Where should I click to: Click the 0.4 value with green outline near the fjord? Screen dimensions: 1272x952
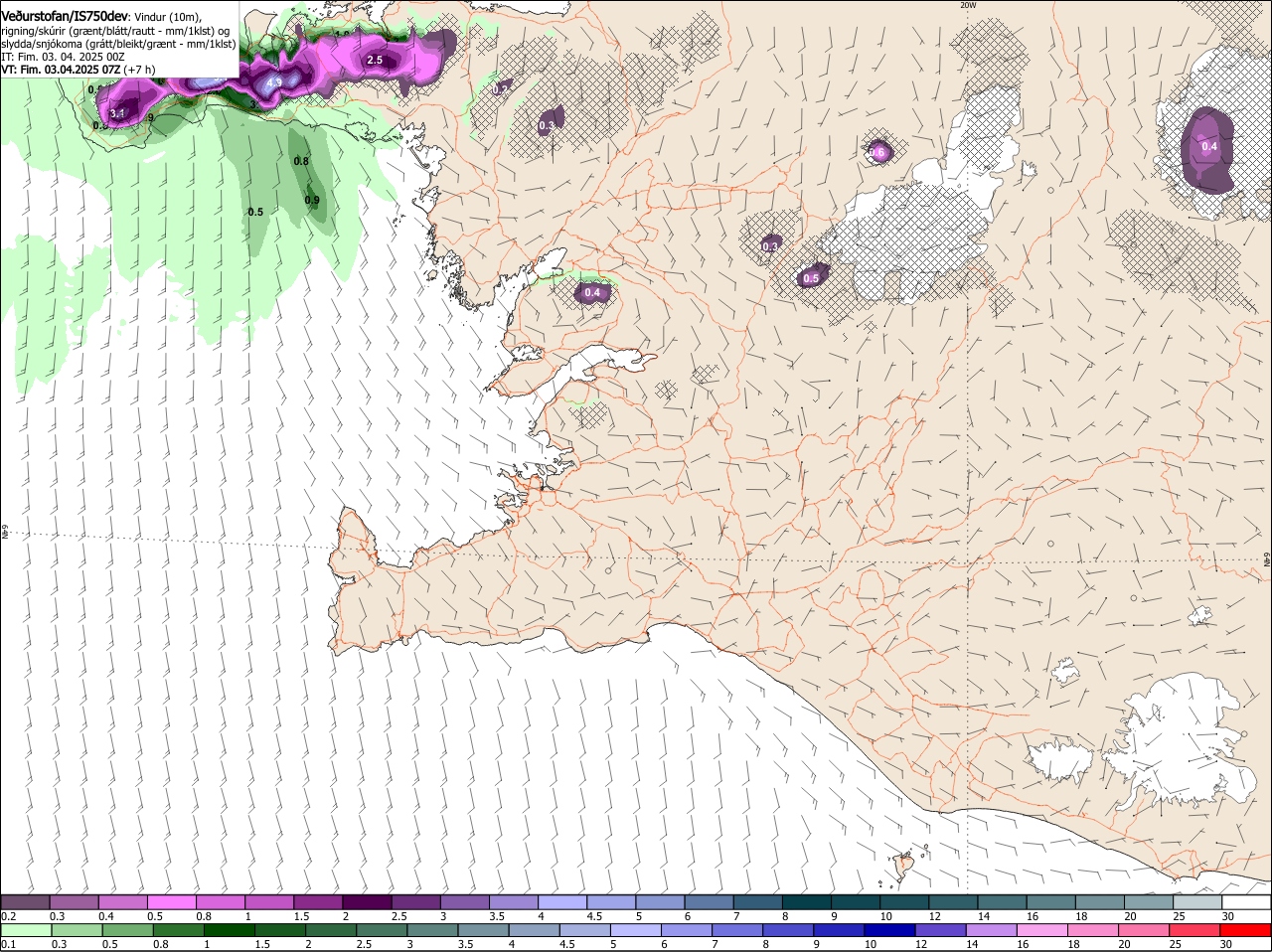click(x=592, y=292)
